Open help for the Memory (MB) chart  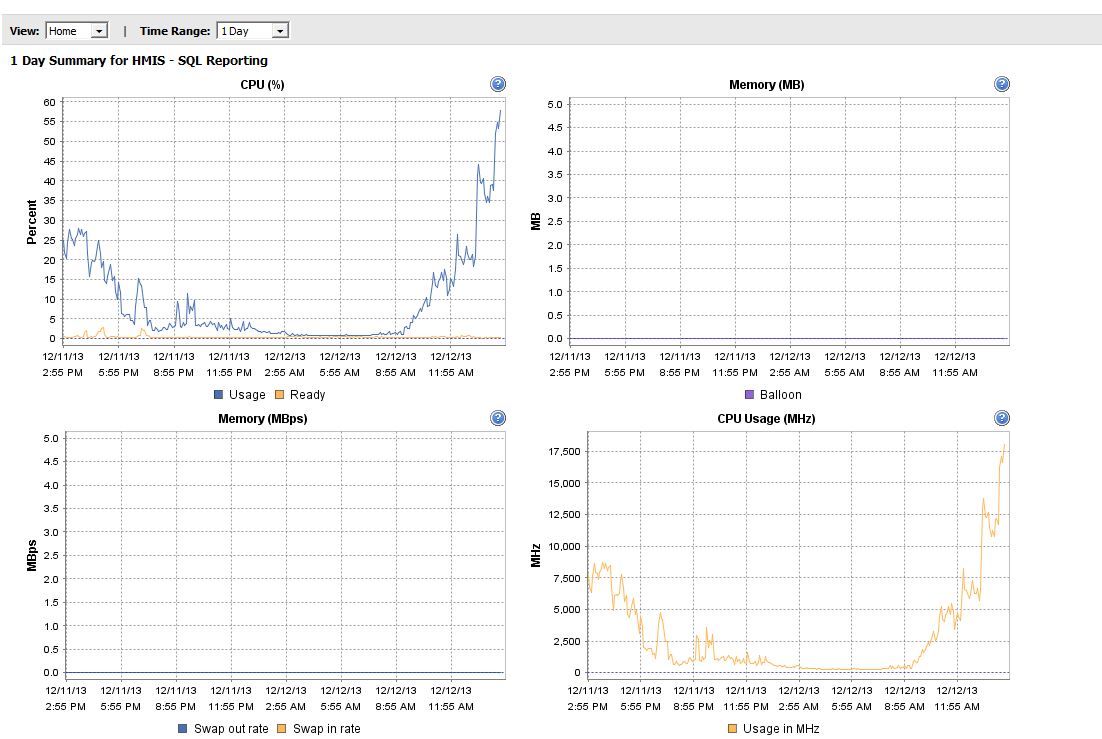1002,84
